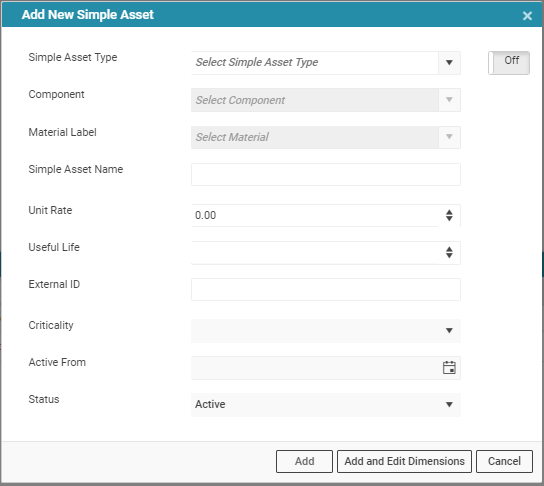This screenshot has width=544, height=486.
Task: Click Add and Edit Dimensions button
Action: coord(404,461)
